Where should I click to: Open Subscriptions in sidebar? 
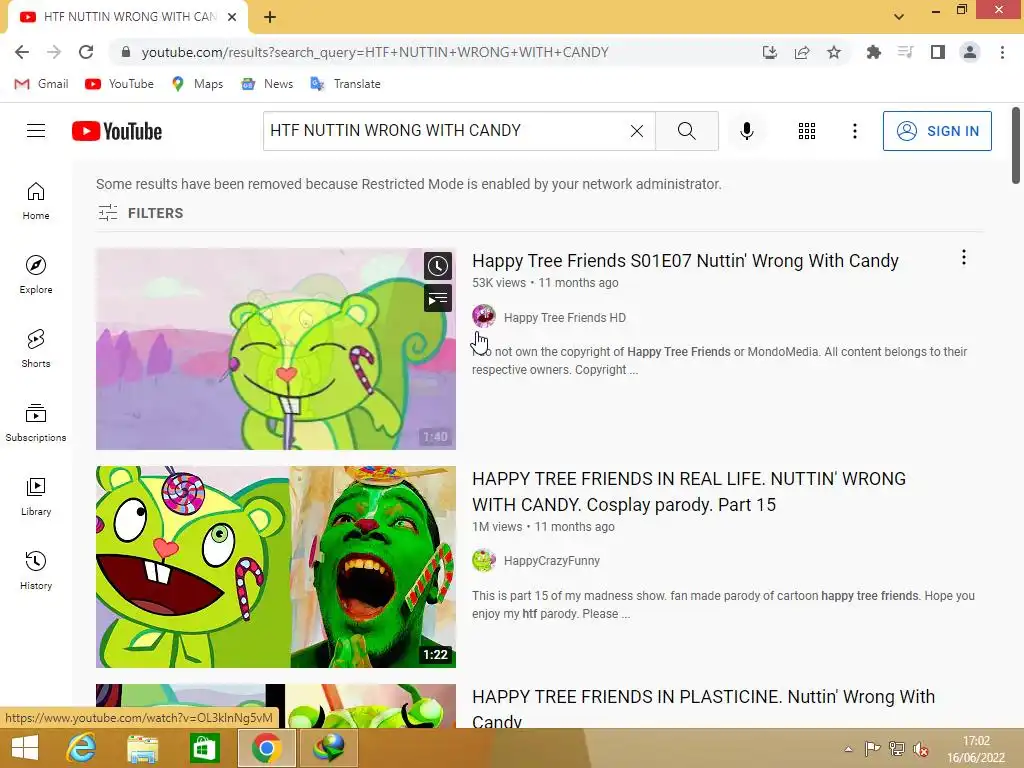(36, 423)
